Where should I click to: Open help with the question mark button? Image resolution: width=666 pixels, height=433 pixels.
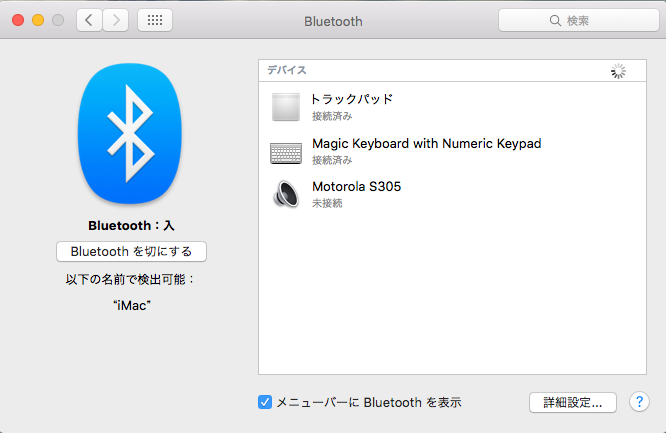[x=639, y=402]
